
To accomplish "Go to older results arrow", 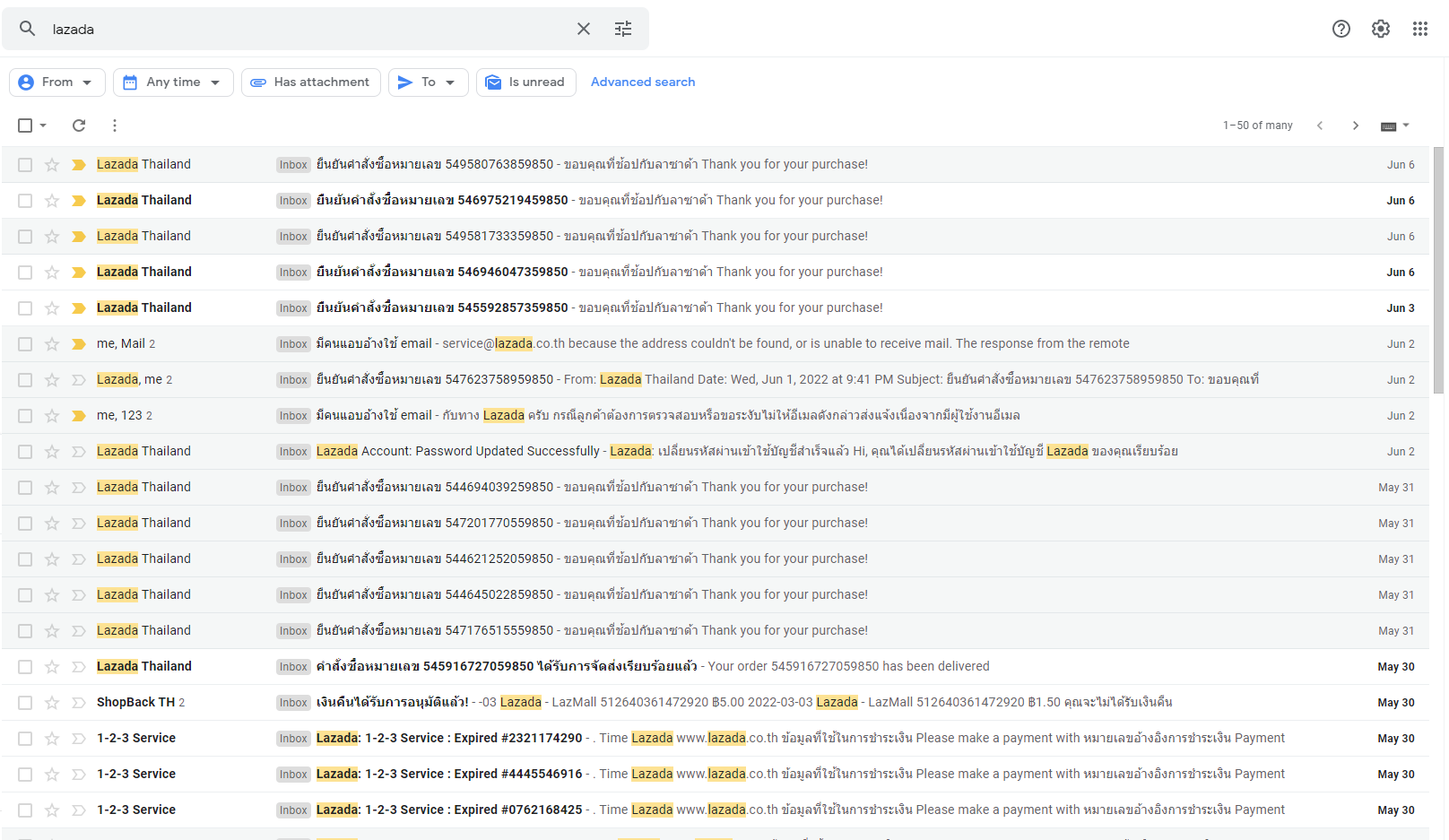I will [x=1356, y=126].
